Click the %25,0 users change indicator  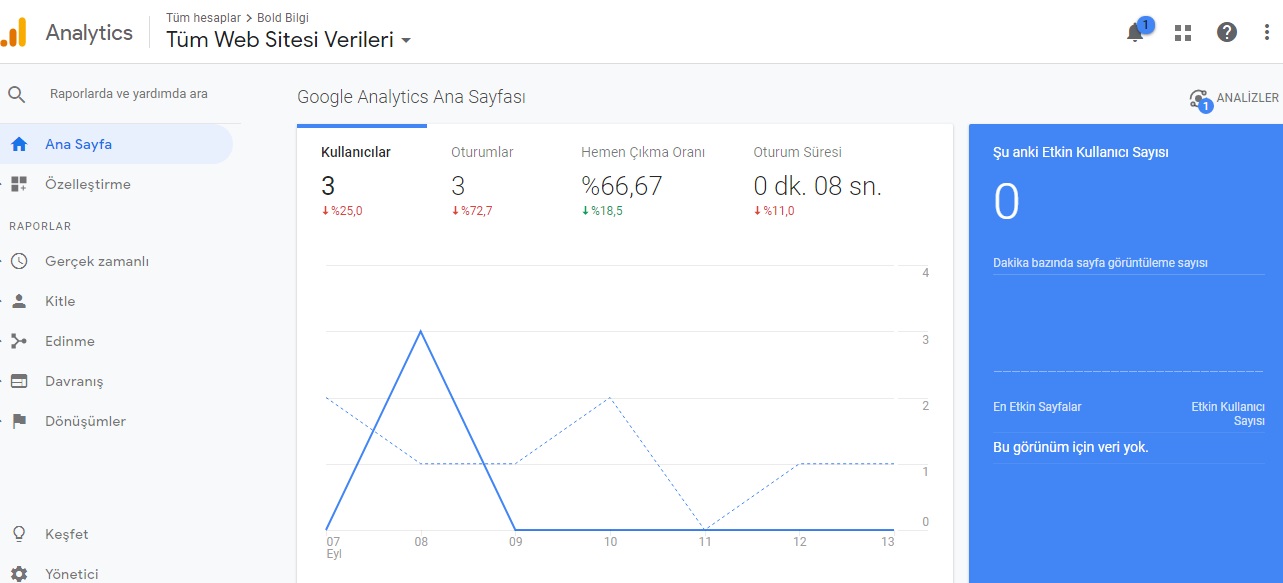(x=342, y=211)
